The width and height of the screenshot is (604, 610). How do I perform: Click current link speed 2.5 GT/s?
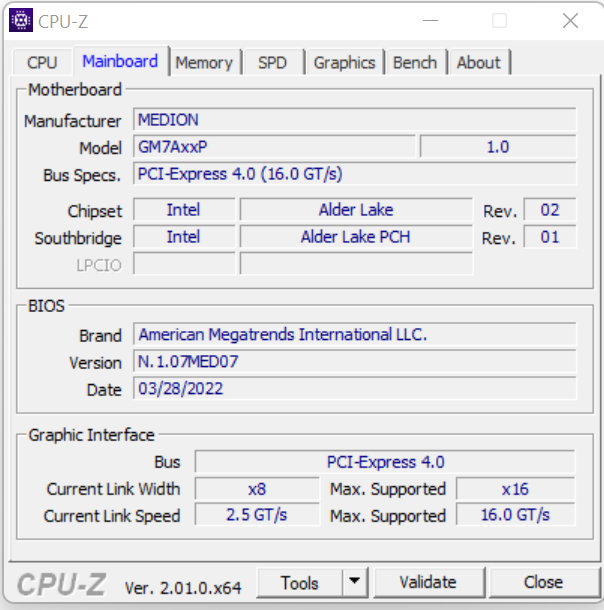257,515
